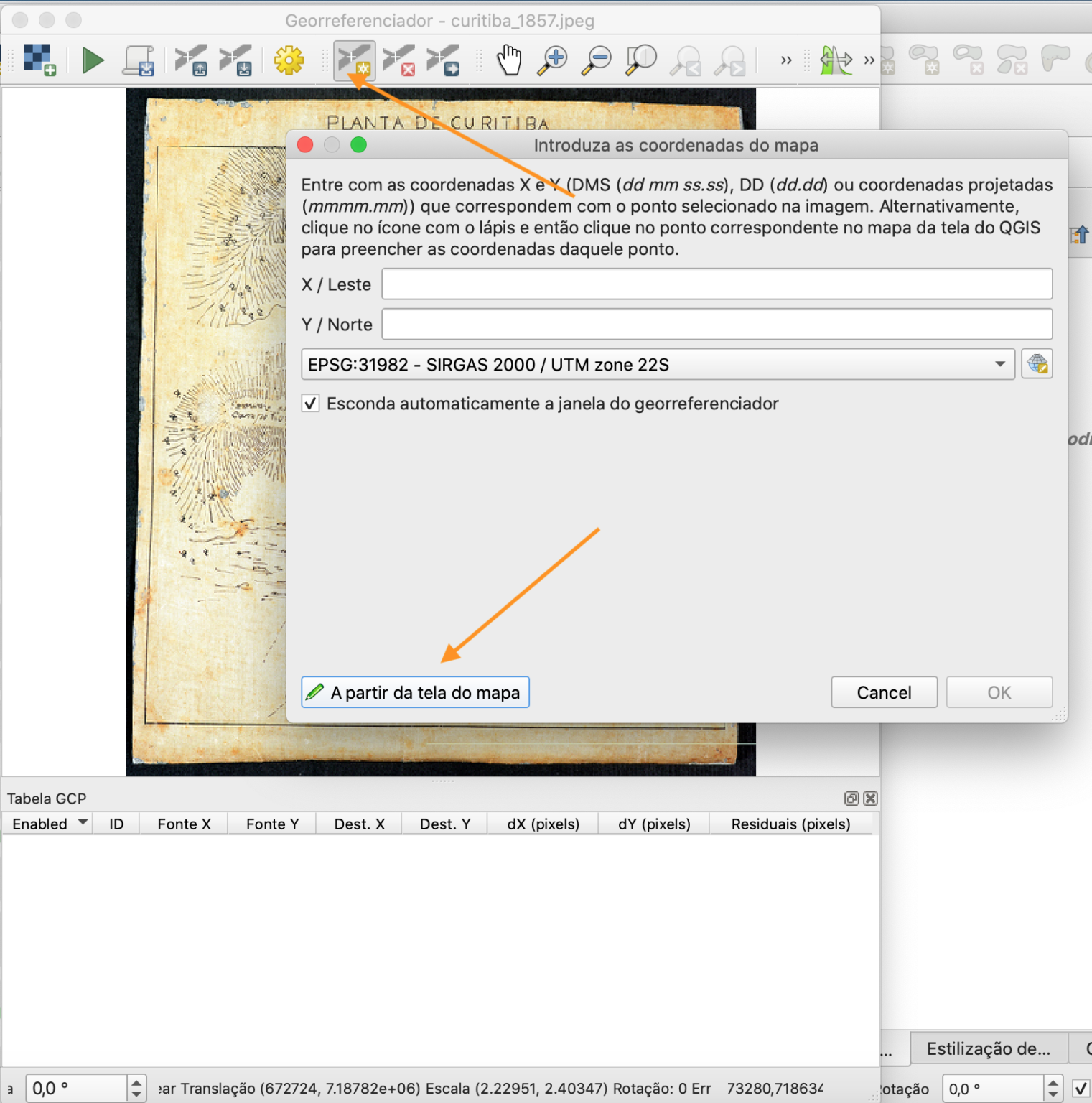This screenshot has height=1103, width=1092.
Task: Select the Move GCP point tool
Action: (443, 60)
